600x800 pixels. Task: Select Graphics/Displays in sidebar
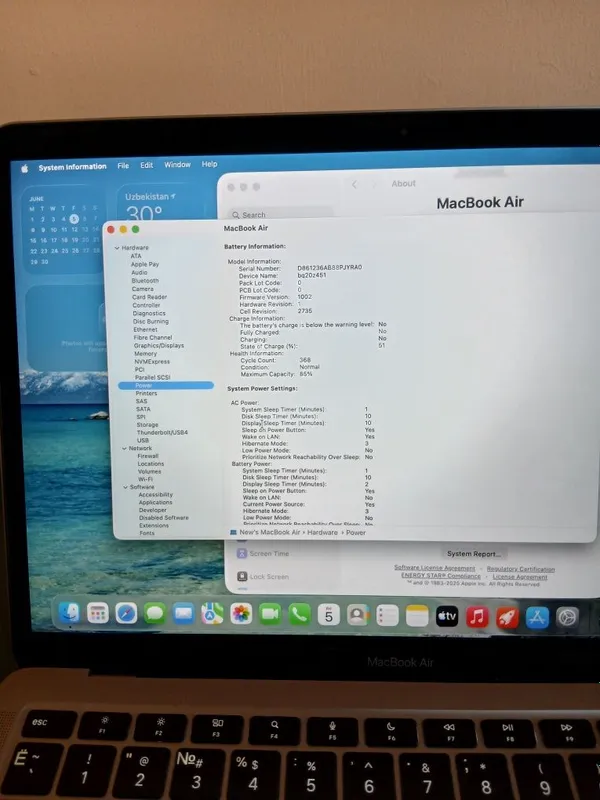tap(159, 345)
